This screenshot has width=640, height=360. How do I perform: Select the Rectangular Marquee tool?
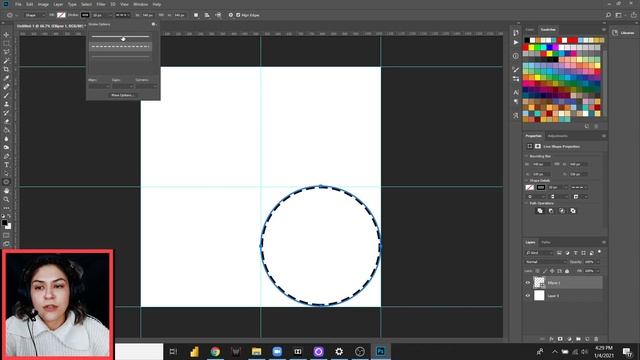[x=6, y=43]
